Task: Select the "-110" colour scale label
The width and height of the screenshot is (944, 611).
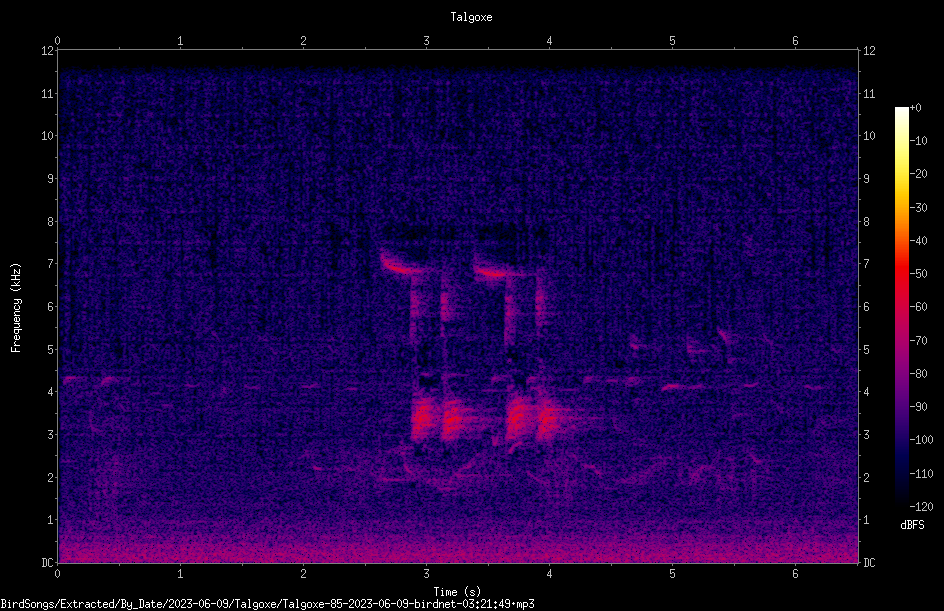Action: [922, 474]
